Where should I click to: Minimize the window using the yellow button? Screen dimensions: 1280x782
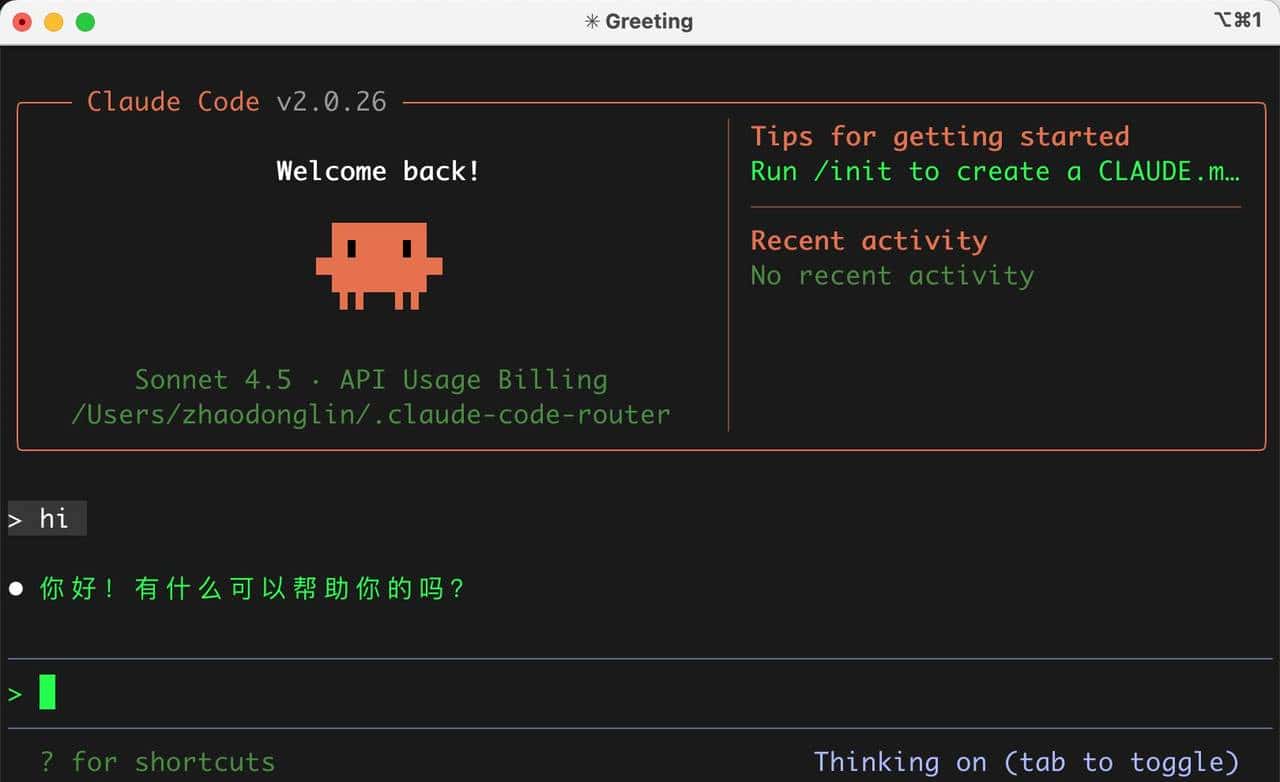pos(54,21)
